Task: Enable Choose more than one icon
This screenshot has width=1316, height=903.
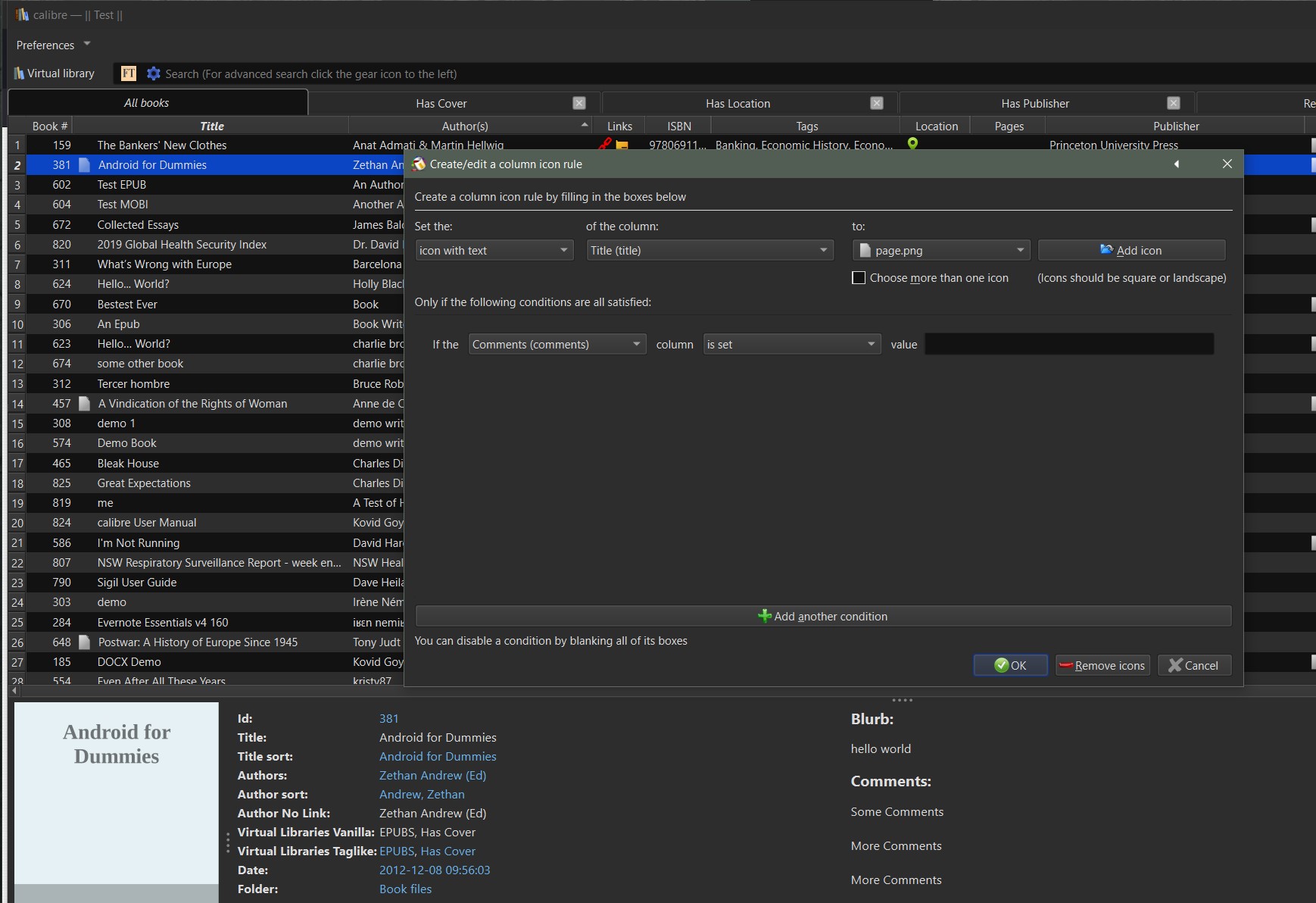Action: click(859, 278)
